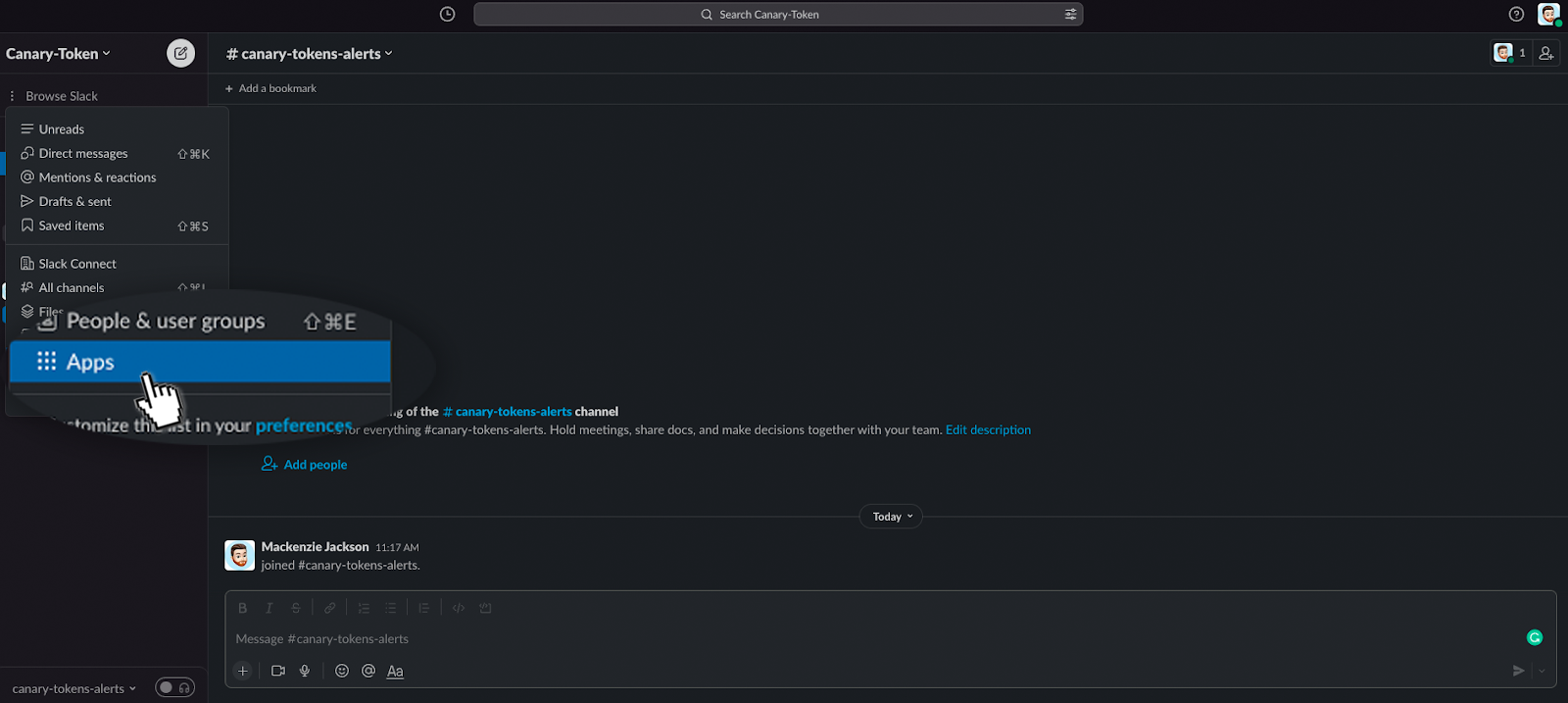
Task: Open Mackenzie Jackson's name
Action: coord(315,547)
